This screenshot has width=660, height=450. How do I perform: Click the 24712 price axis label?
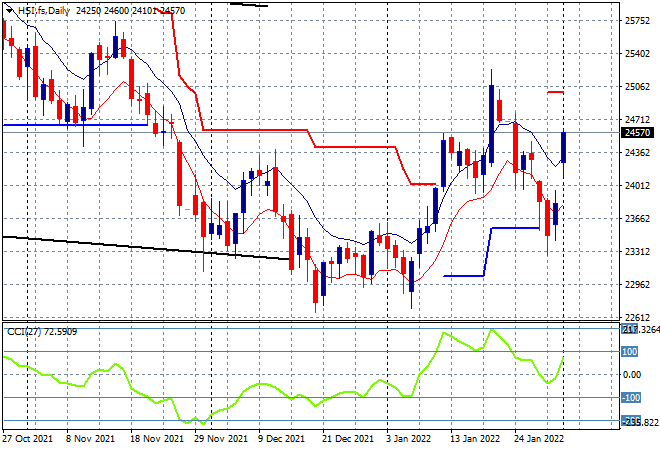[637, 120]
